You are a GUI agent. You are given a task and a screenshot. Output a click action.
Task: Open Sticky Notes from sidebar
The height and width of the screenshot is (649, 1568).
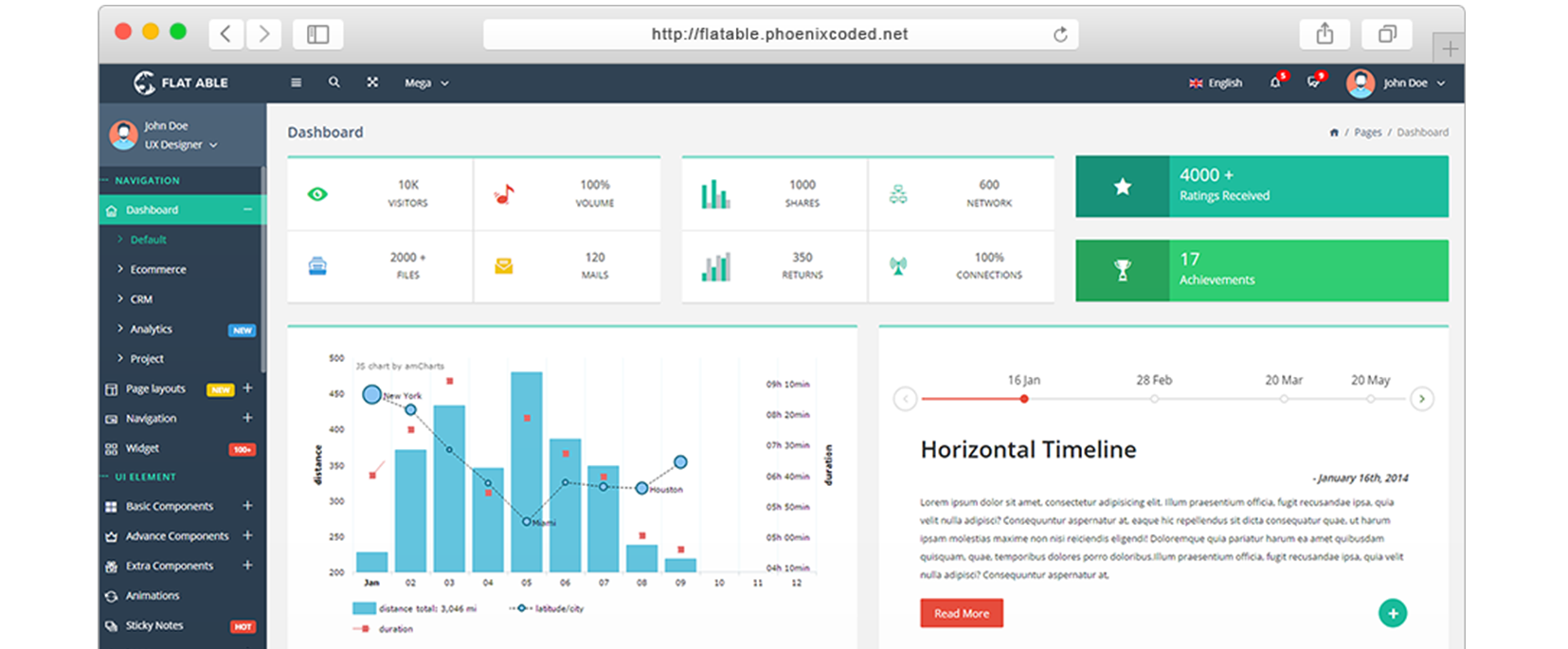click(x=154, y=625)
